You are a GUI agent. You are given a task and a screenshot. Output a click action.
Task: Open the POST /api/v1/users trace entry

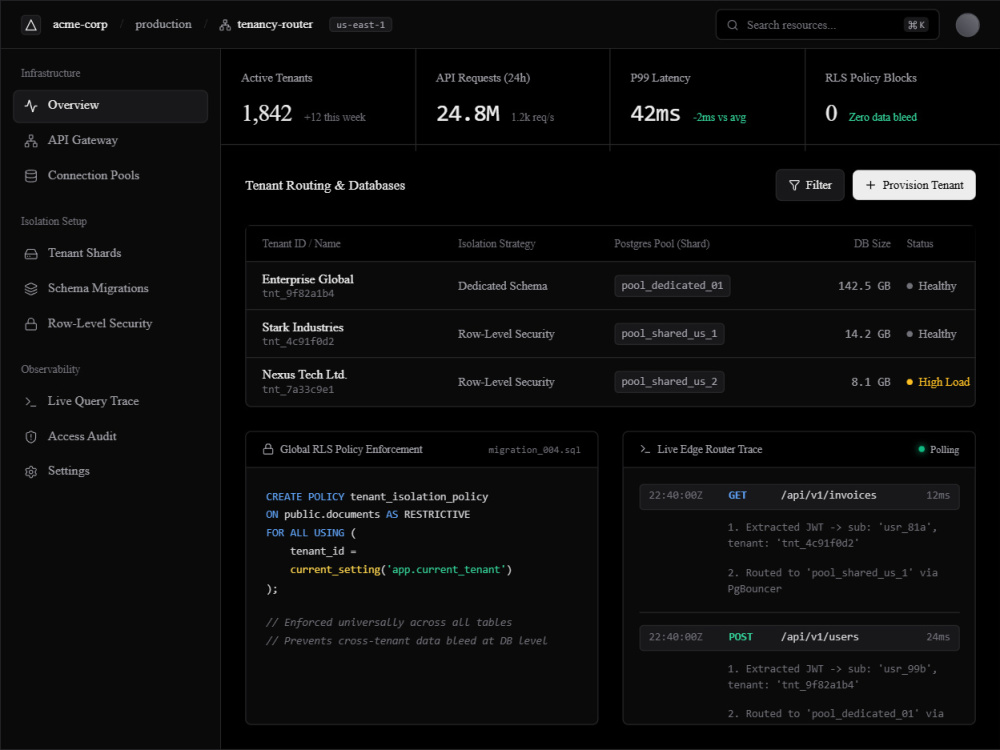click(x=799, y=637)
